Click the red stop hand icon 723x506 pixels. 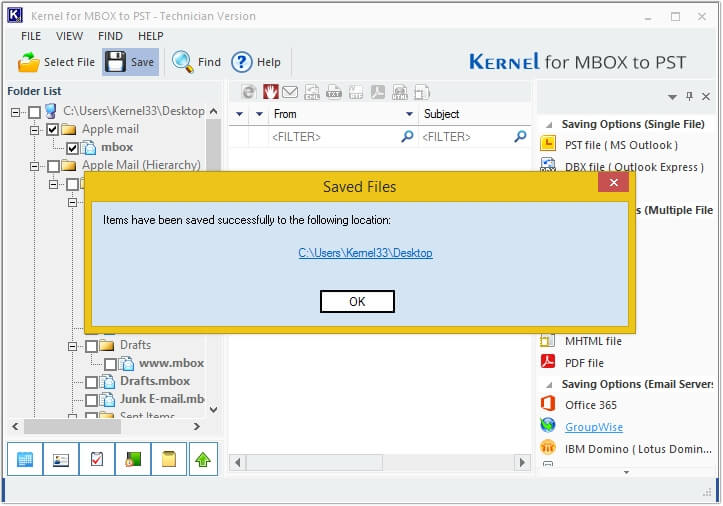tap(271, 92)
